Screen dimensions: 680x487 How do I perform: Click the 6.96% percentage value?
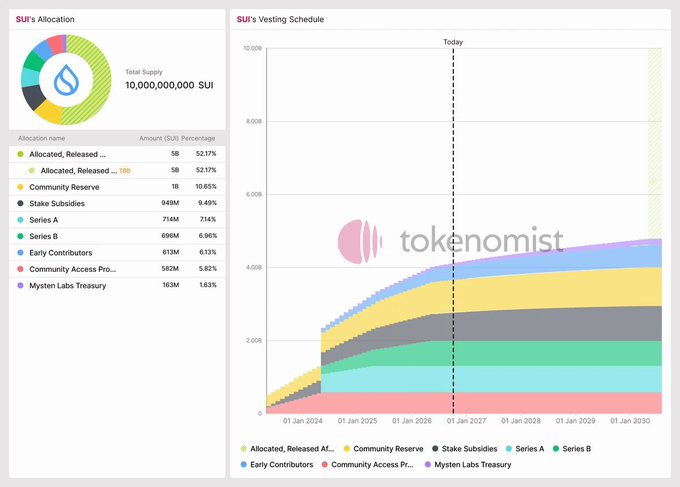click(208, 236)
